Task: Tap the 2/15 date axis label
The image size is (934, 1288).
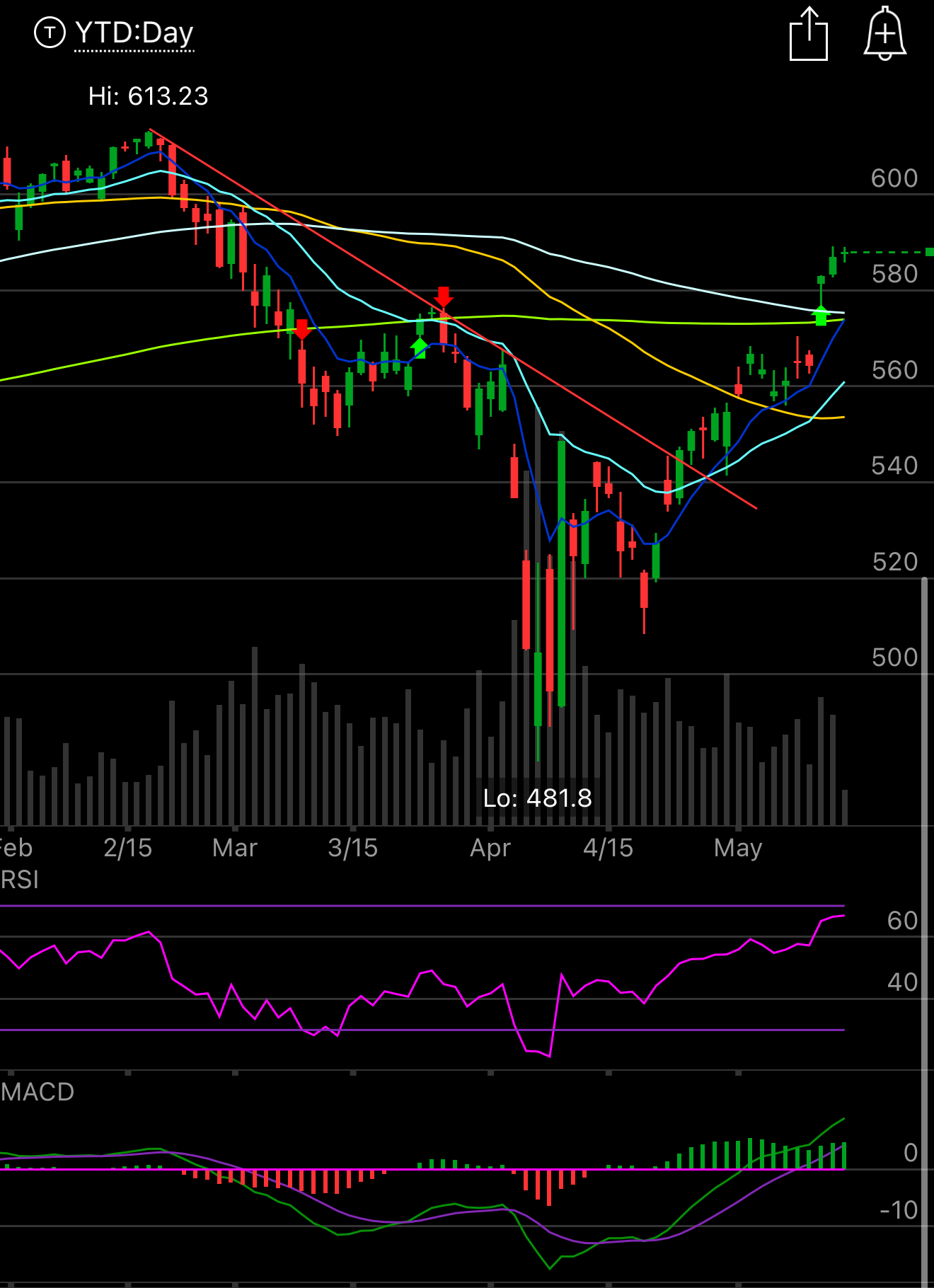Action: [x=127, y=847]
